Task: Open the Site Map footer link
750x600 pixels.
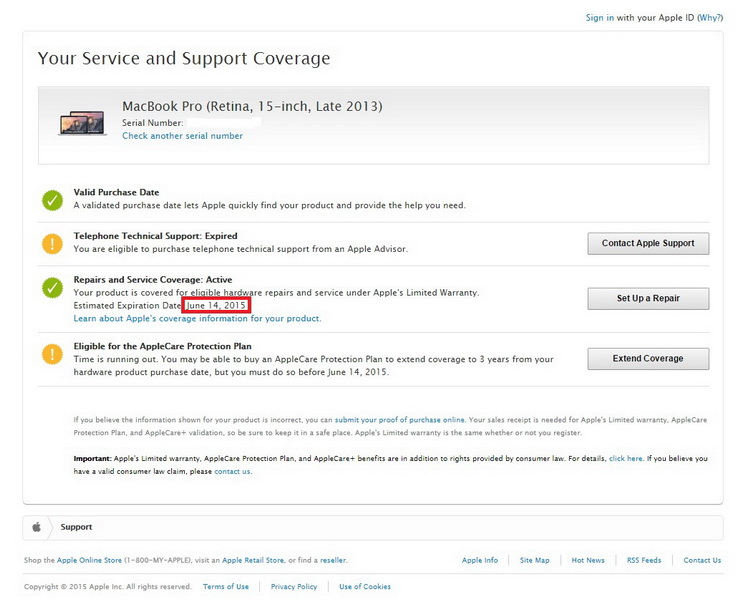Action: [534, 560]
